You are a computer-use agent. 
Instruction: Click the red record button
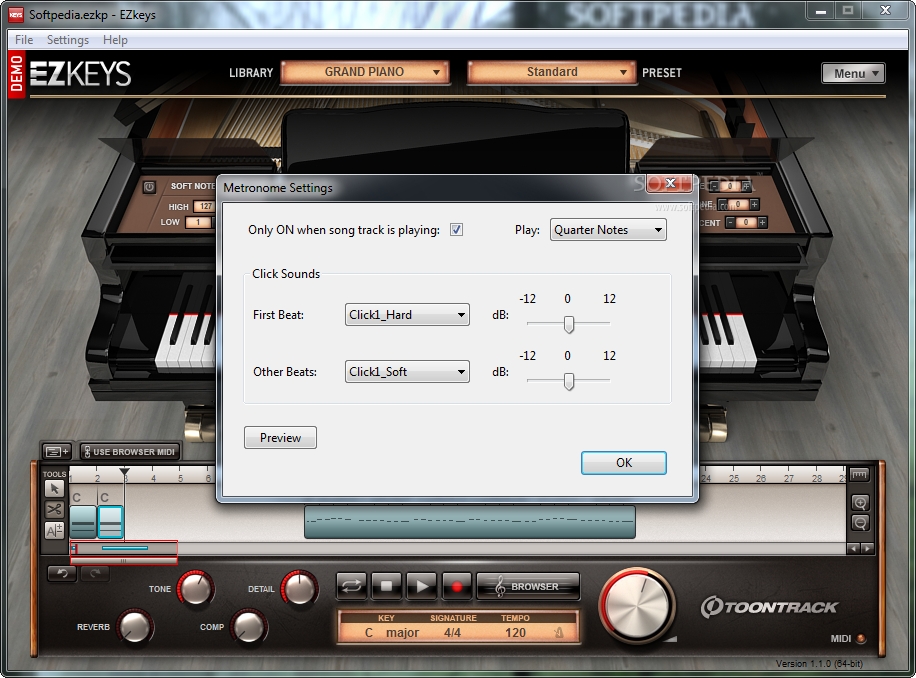(456, 586)
